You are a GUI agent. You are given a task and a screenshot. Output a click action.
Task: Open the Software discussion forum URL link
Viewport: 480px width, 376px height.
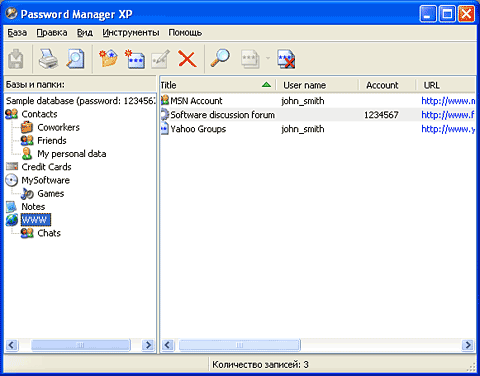(x=448, y=115)
